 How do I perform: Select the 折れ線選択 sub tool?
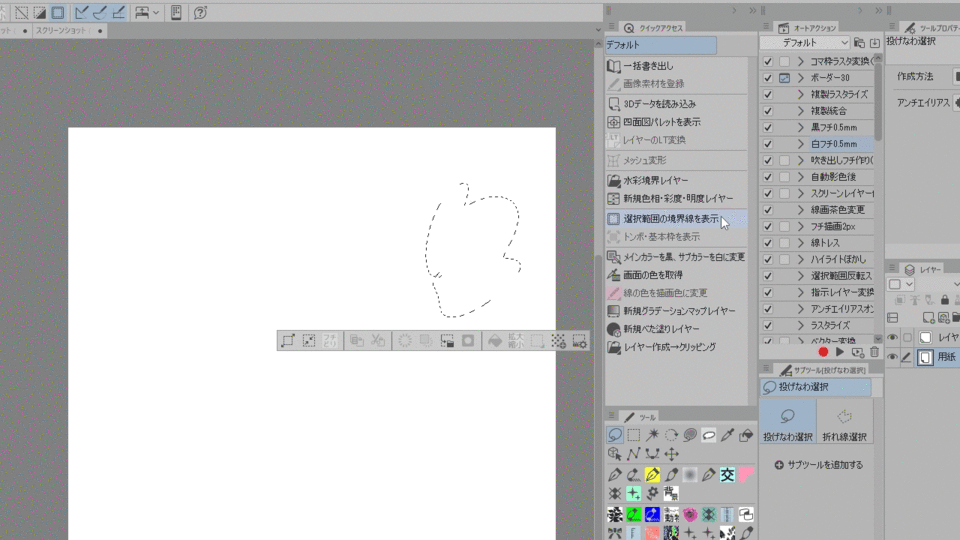coord(844,422)
